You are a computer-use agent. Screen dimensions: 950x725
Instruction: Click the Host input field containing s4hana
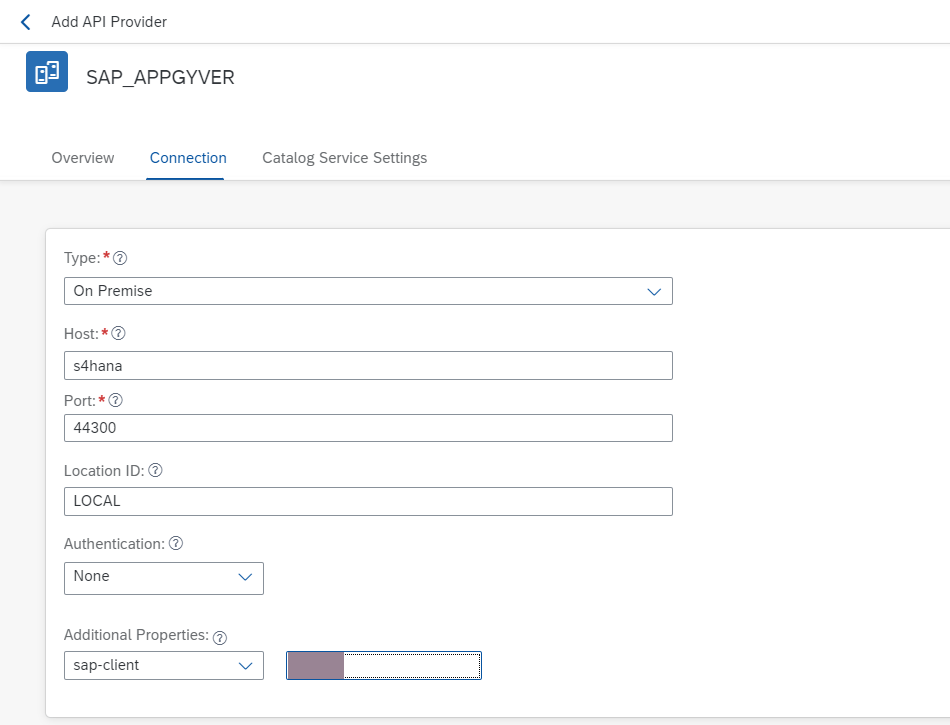(368, 366)
